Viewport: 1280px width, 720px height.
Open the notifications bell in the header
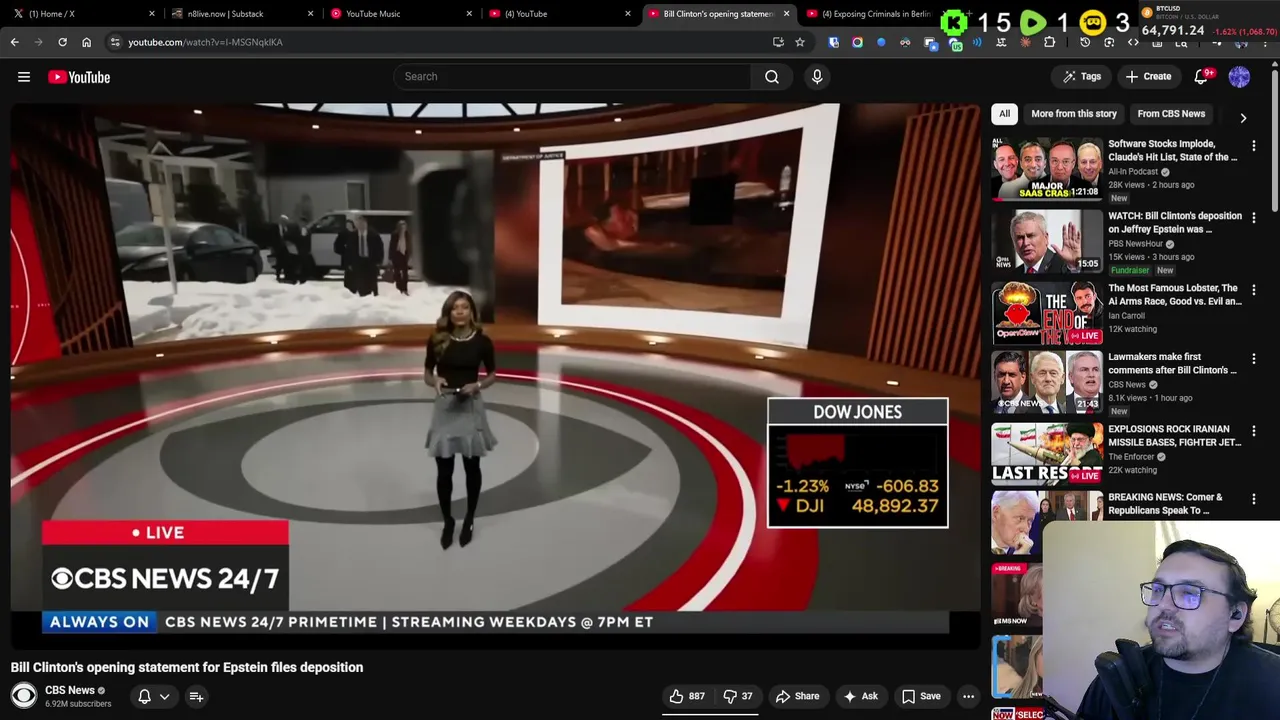coord(1202,76)
